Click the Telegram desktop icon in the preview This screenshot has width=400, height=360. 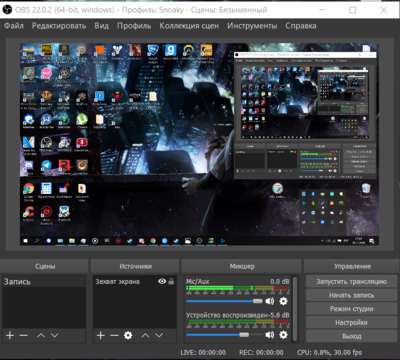tap(46, 165)
